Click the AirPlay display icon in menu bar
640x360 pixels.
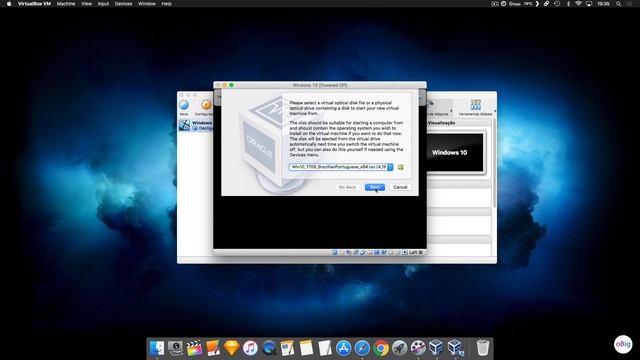pyautogui.click(x=589, y=4)
